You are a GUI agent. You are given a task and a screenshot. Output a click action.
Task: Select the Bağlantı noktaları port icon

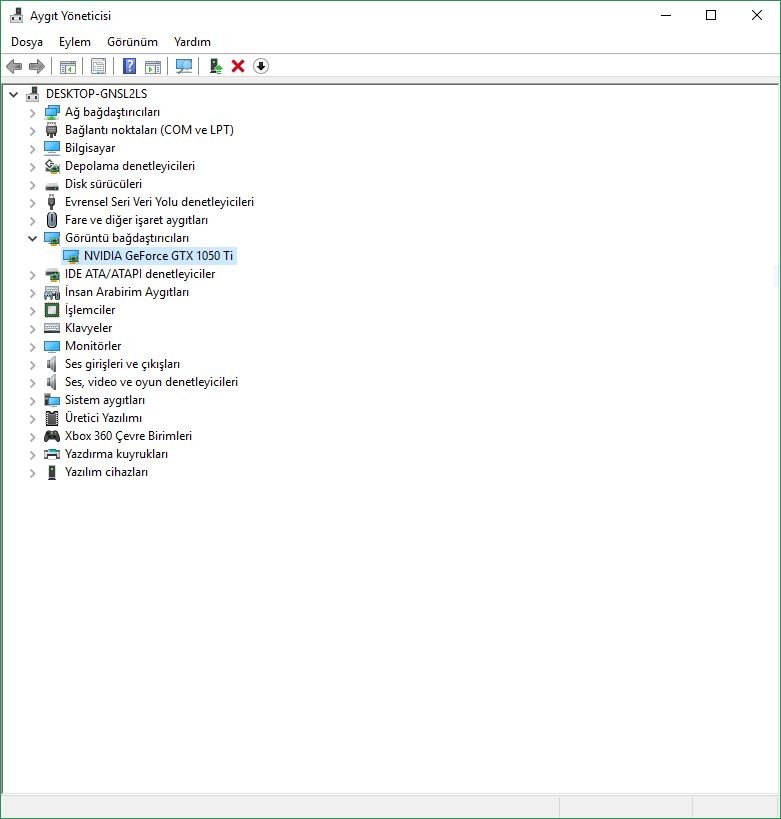coord(52,130)
